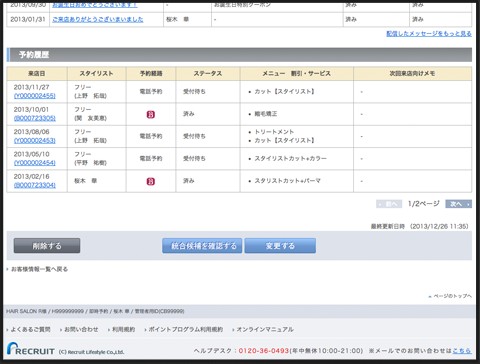
Task: Open reservation link Y000002453
Action: [35, 141]
